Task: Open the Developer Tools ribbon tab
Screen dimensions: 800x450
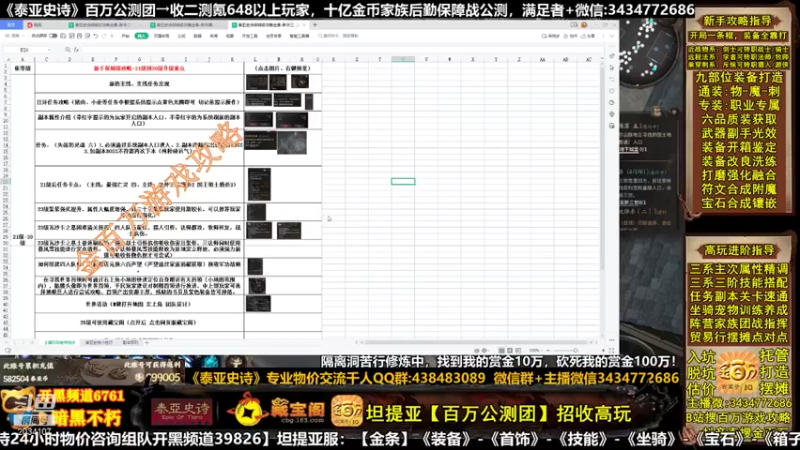Action: coord(249,36)
